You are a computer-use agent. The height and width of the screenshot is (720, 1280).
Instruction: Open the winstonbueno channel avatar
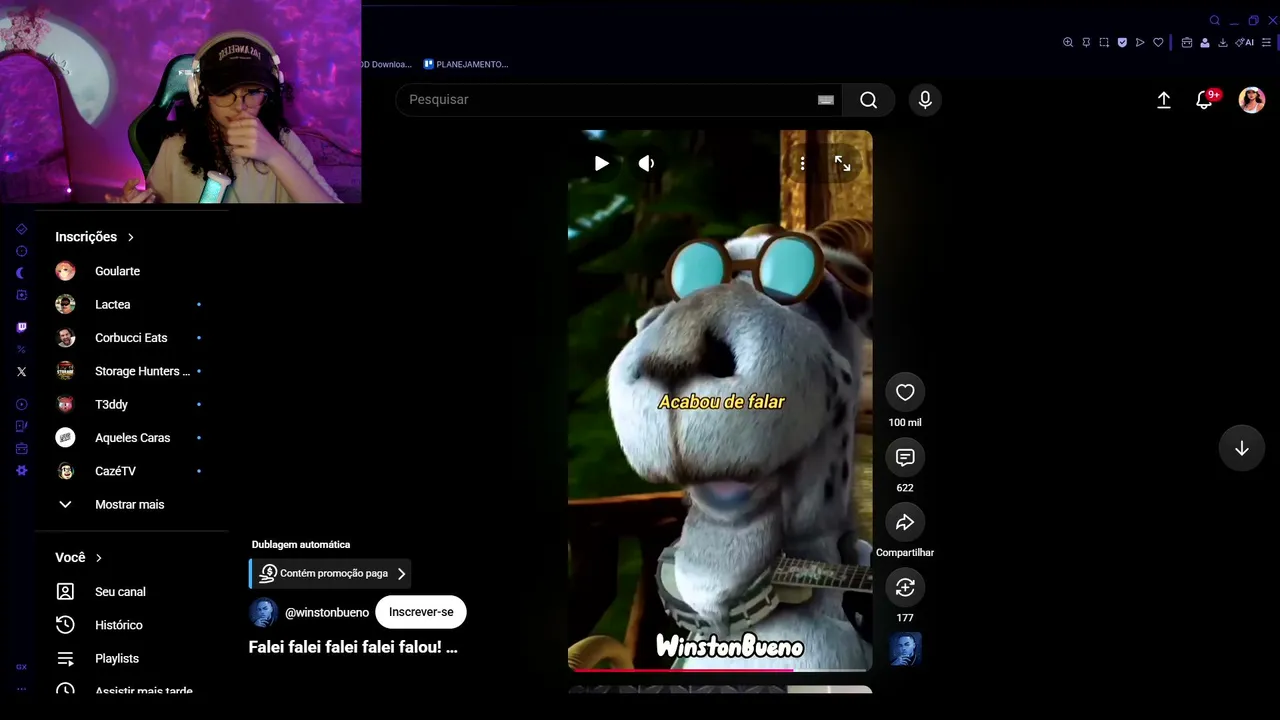coord(263,612)
